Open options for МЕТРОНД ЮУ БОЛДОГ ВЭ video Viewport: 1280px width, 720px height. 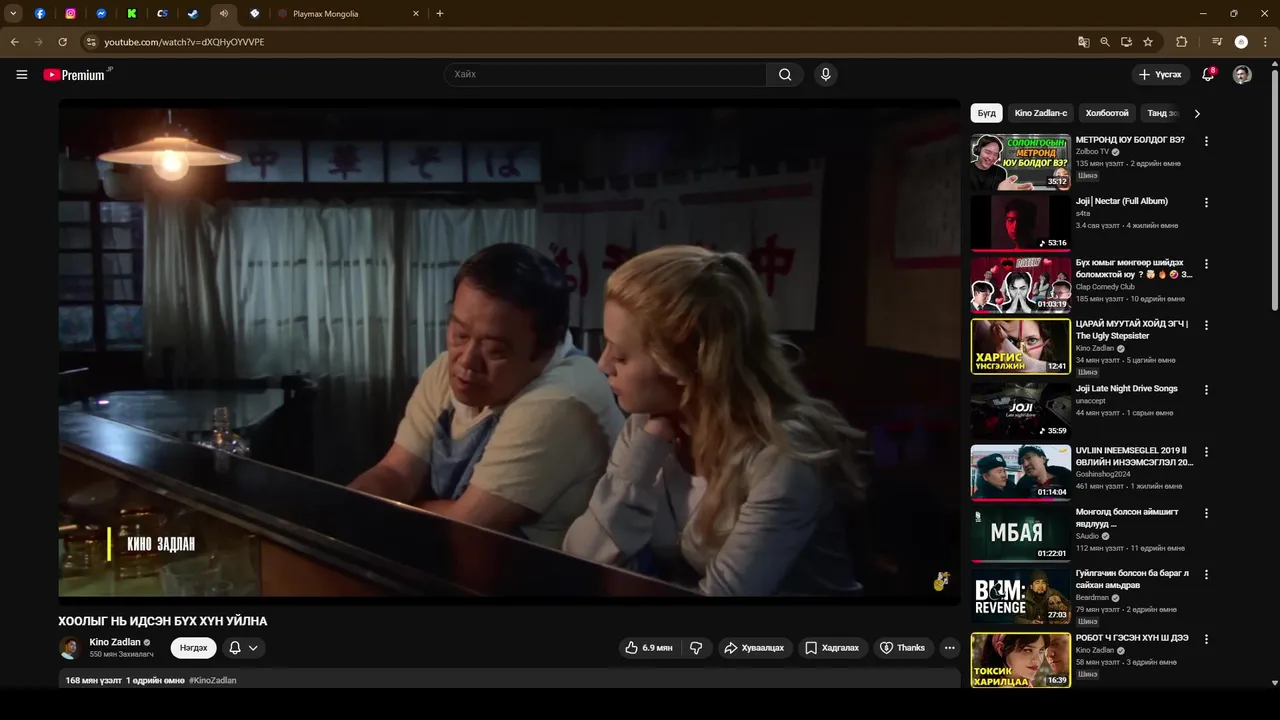pyautogui.click(x=1206, y=141)
